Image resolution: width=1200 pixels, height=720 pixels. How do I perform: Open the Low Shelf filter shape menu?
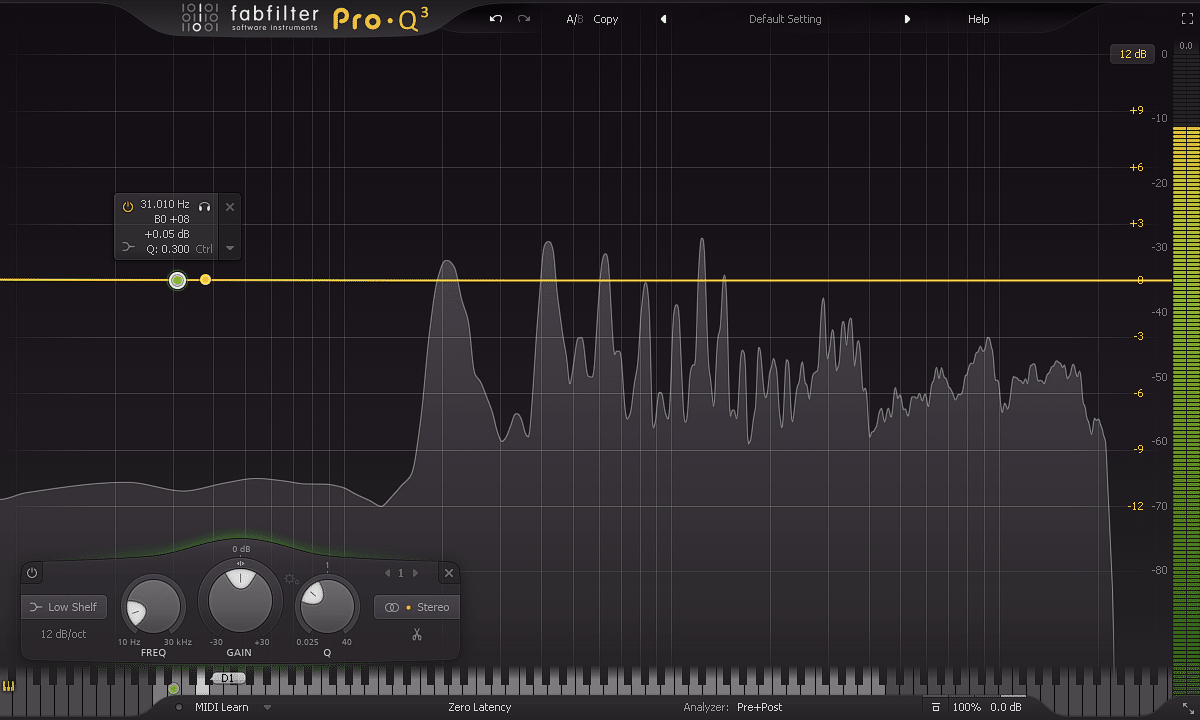coord(64,607)
